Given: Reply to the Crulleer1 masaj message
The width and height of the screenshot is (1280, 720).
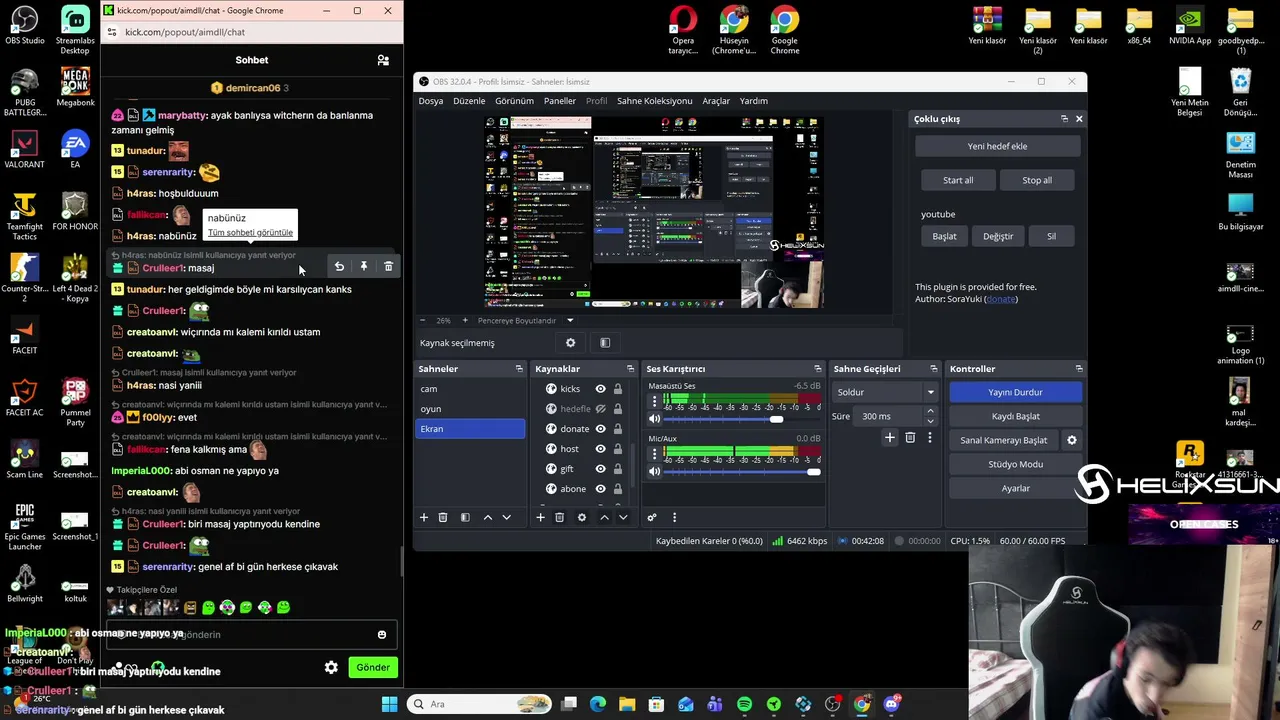Looking at the screenshot, I should (339, 267).
